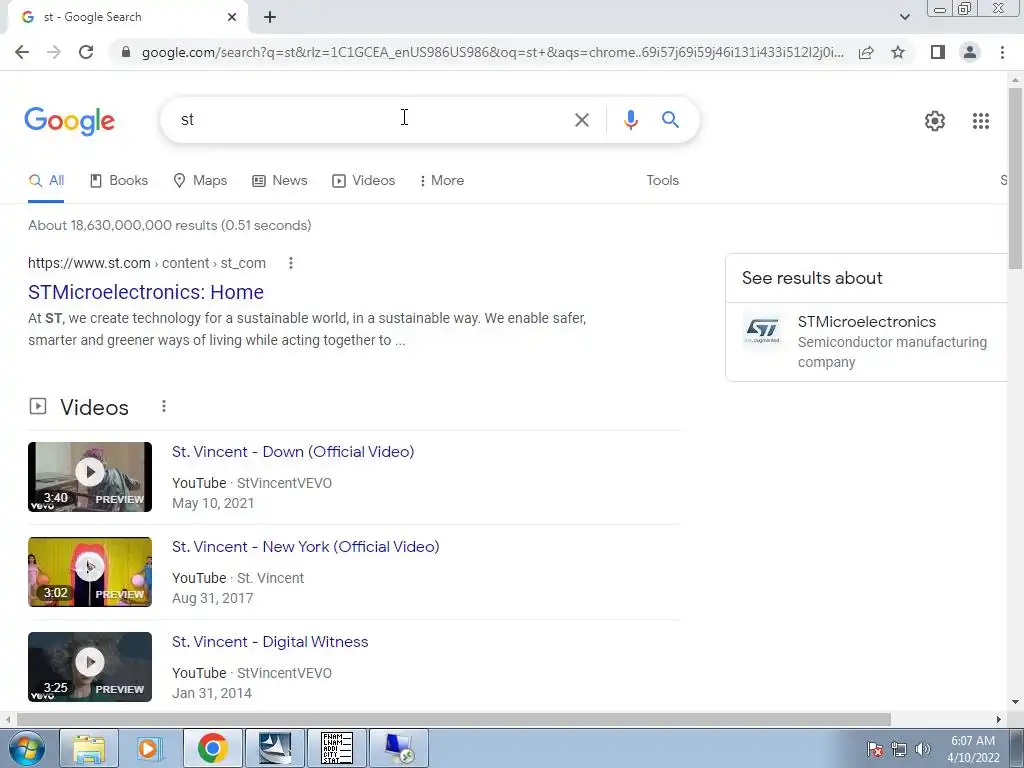Expand the More search categories menu
The image size is (1024, 768).
[x=442, y=180]
